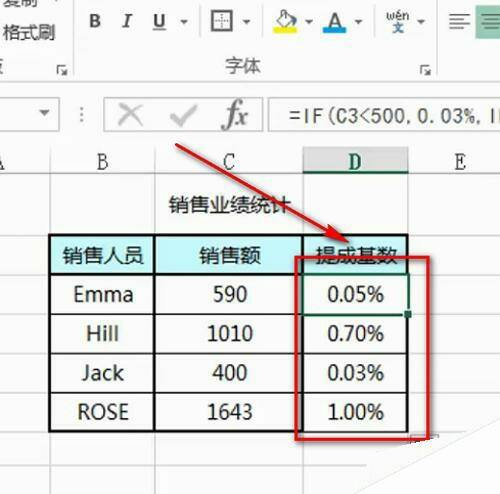Viewport: 500px width, 494px height.
Task: Select sales cell 590
Action: point(229,295)
